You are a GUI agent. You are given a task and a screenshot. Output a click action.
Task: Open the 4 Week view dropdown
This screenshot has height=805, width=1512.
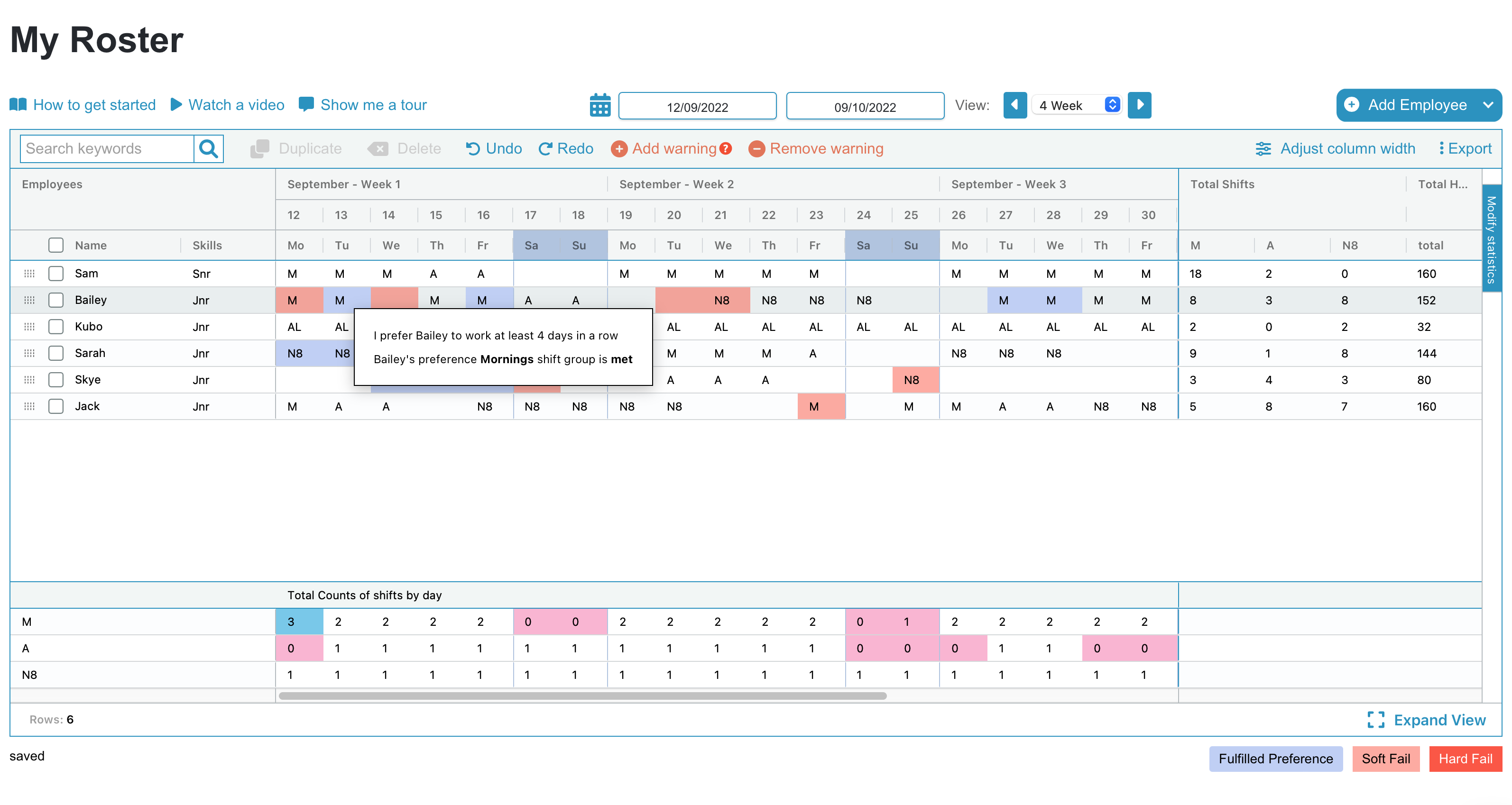coord(1112,105)
